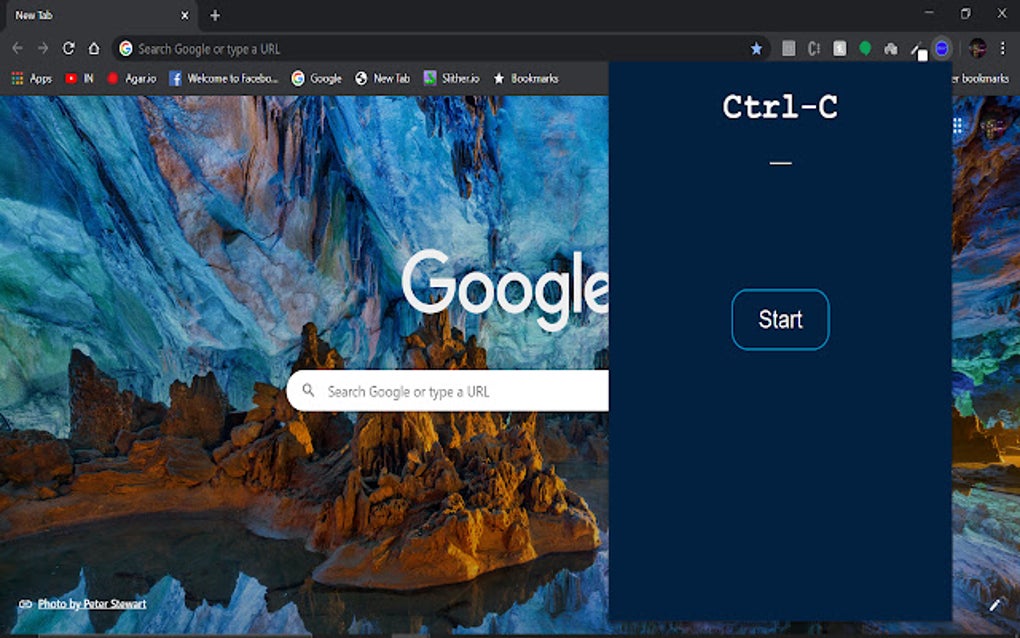This screenshot has width=1020, height=638.
Task: Click the Slither.io bookmark favicon
Action: [x=428, y=77]
